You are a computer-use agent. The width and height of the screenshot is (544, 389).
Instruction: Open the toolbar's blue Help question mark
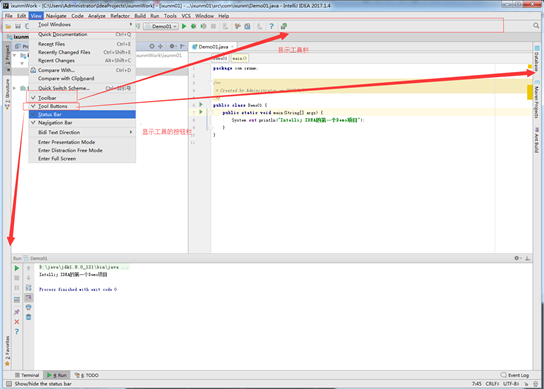271,26
